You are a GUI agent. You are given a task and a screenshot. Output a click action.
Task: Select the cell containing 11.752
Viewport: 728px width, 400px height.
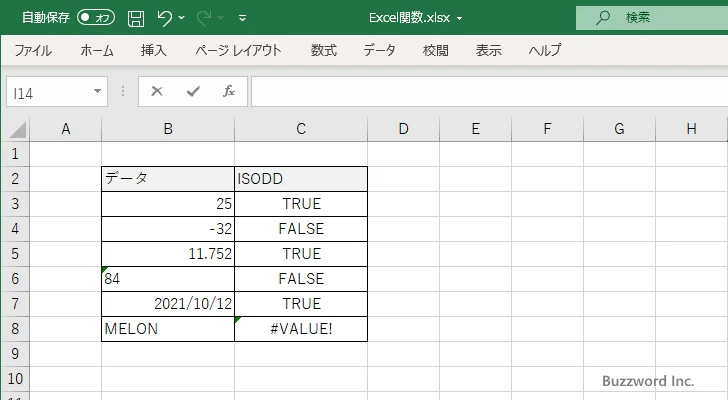pyautogui.click(x=168, y=254)
